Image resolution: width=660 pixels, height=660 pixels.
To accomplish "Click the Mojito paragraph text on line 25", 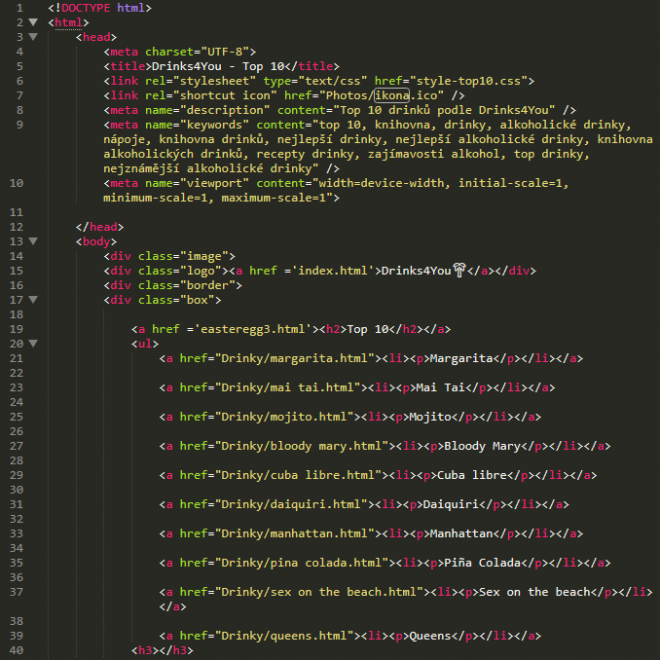I will pos(430,417).
